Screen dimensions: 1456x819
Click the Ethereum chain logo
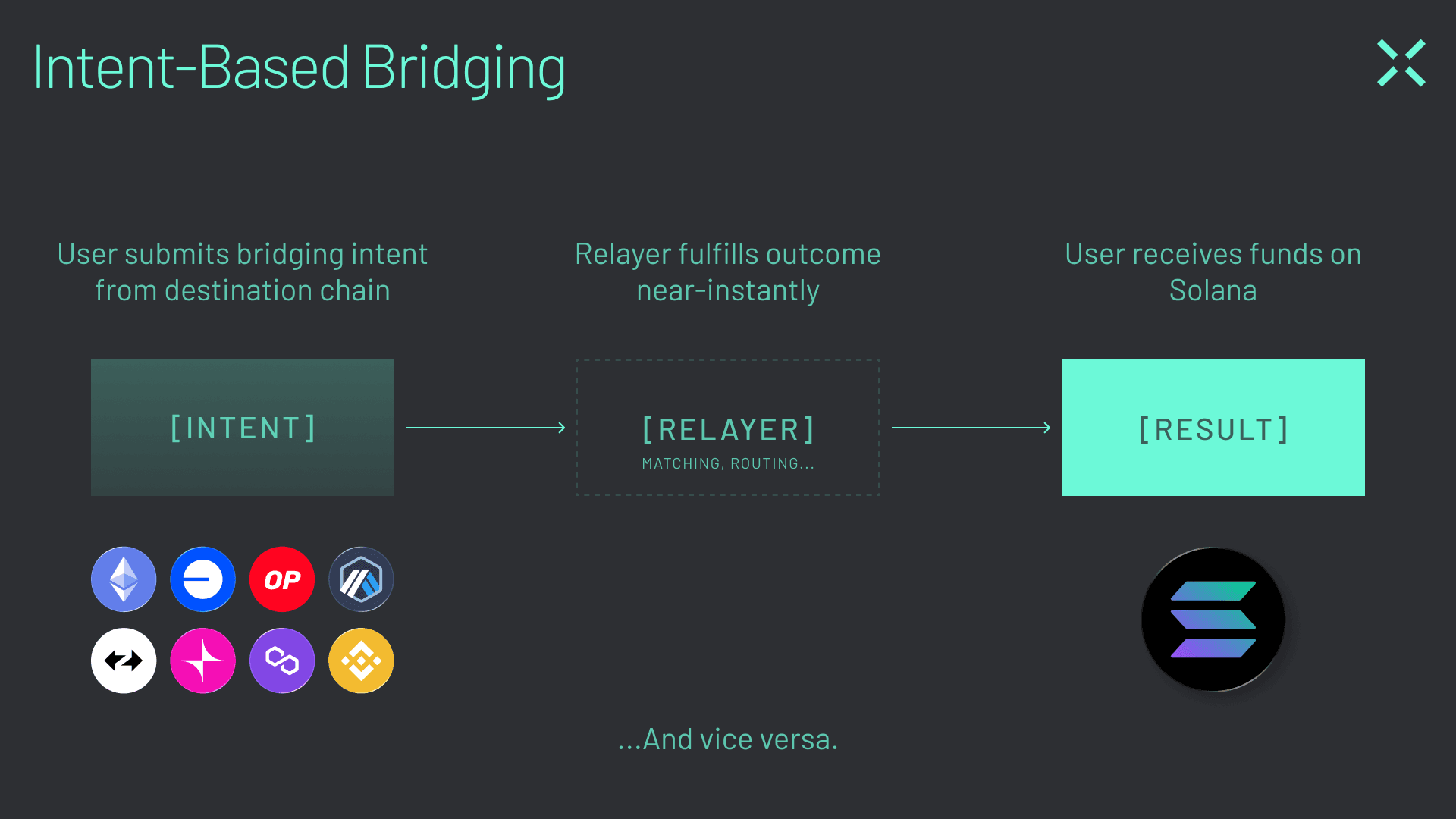(x=124, y=579)
